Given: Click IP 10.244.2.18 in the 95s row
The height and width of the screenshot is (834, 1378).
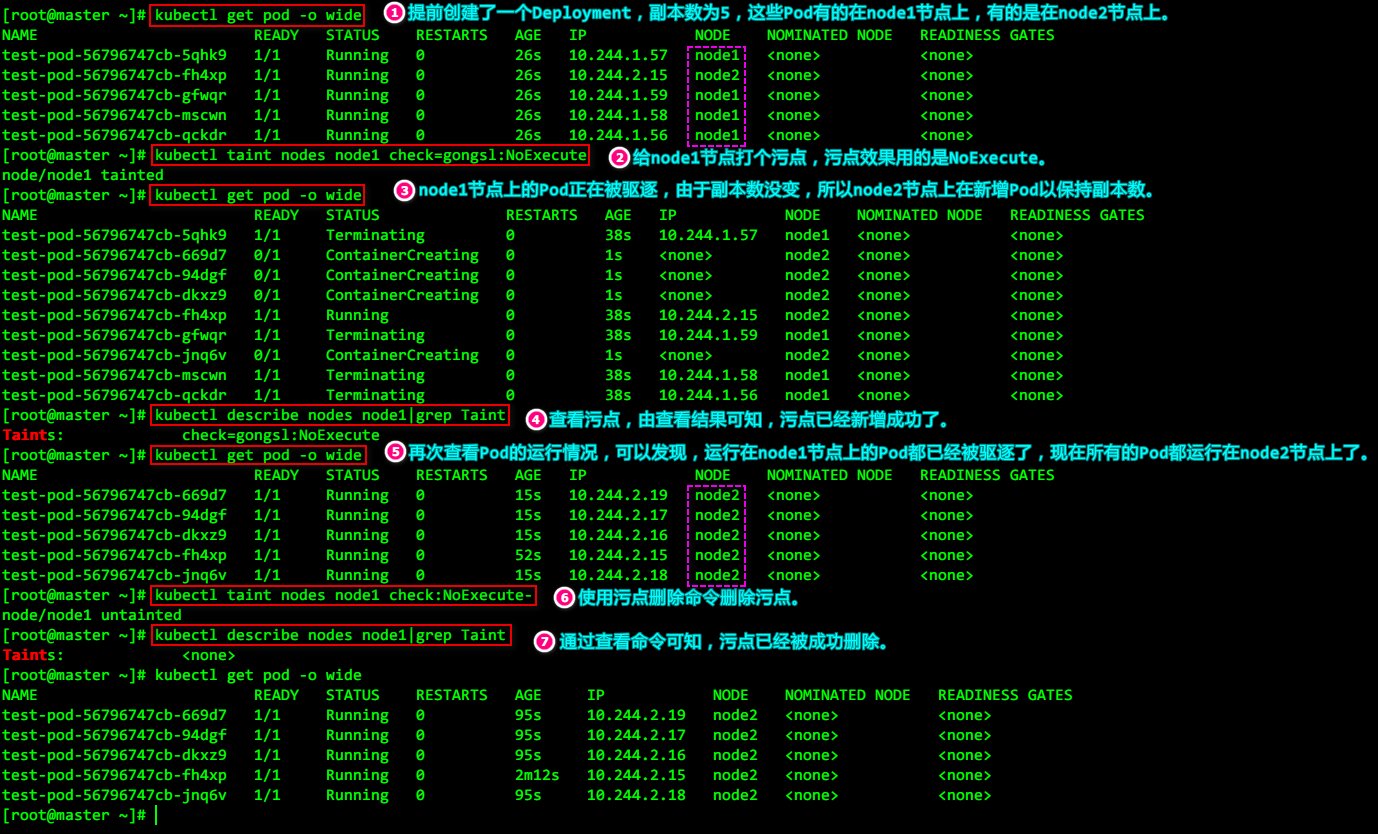Looking at the screenshot, I should point(636,795).
